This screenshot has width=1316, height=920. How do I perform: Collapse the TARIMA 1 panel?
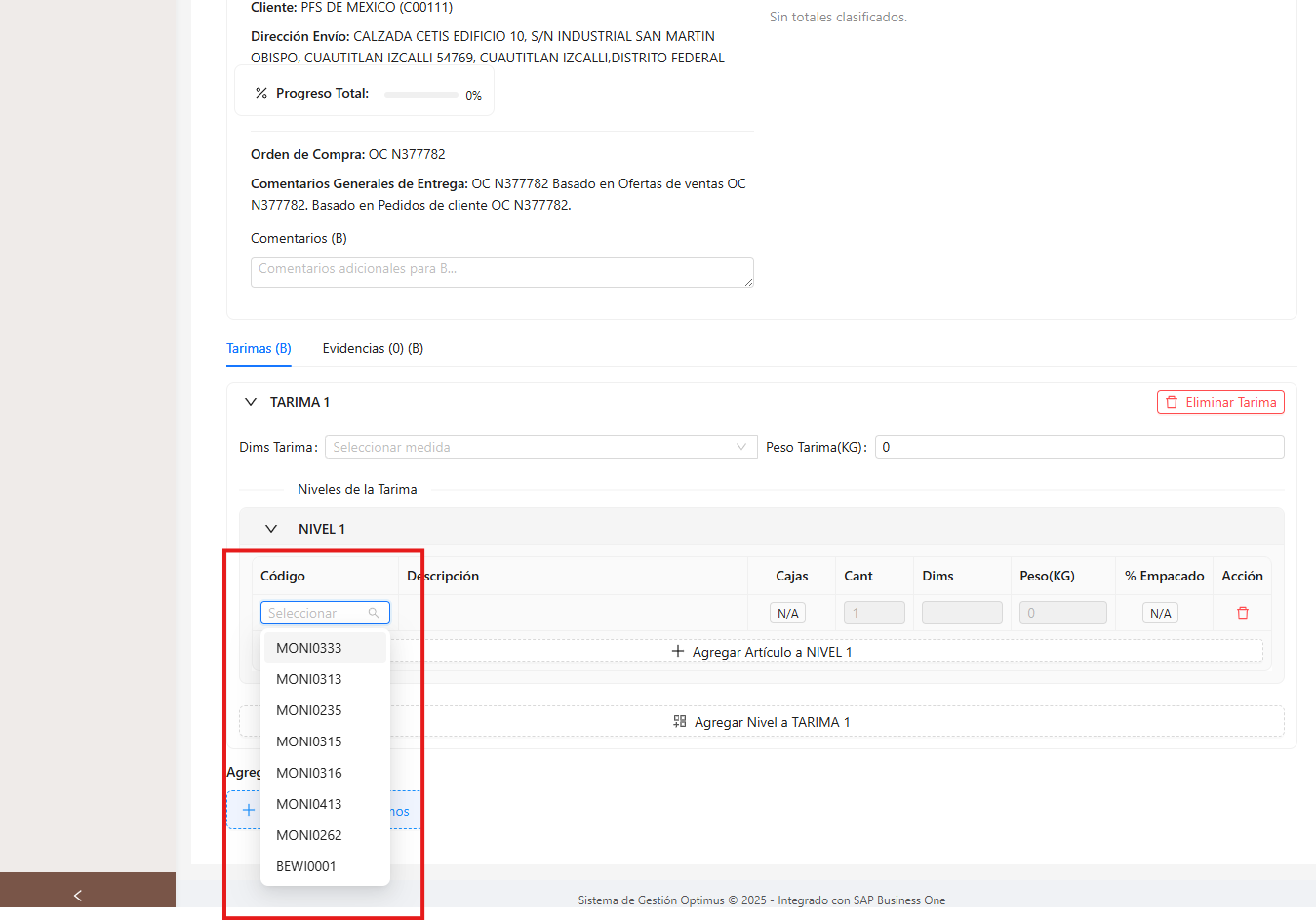(251, 402)
